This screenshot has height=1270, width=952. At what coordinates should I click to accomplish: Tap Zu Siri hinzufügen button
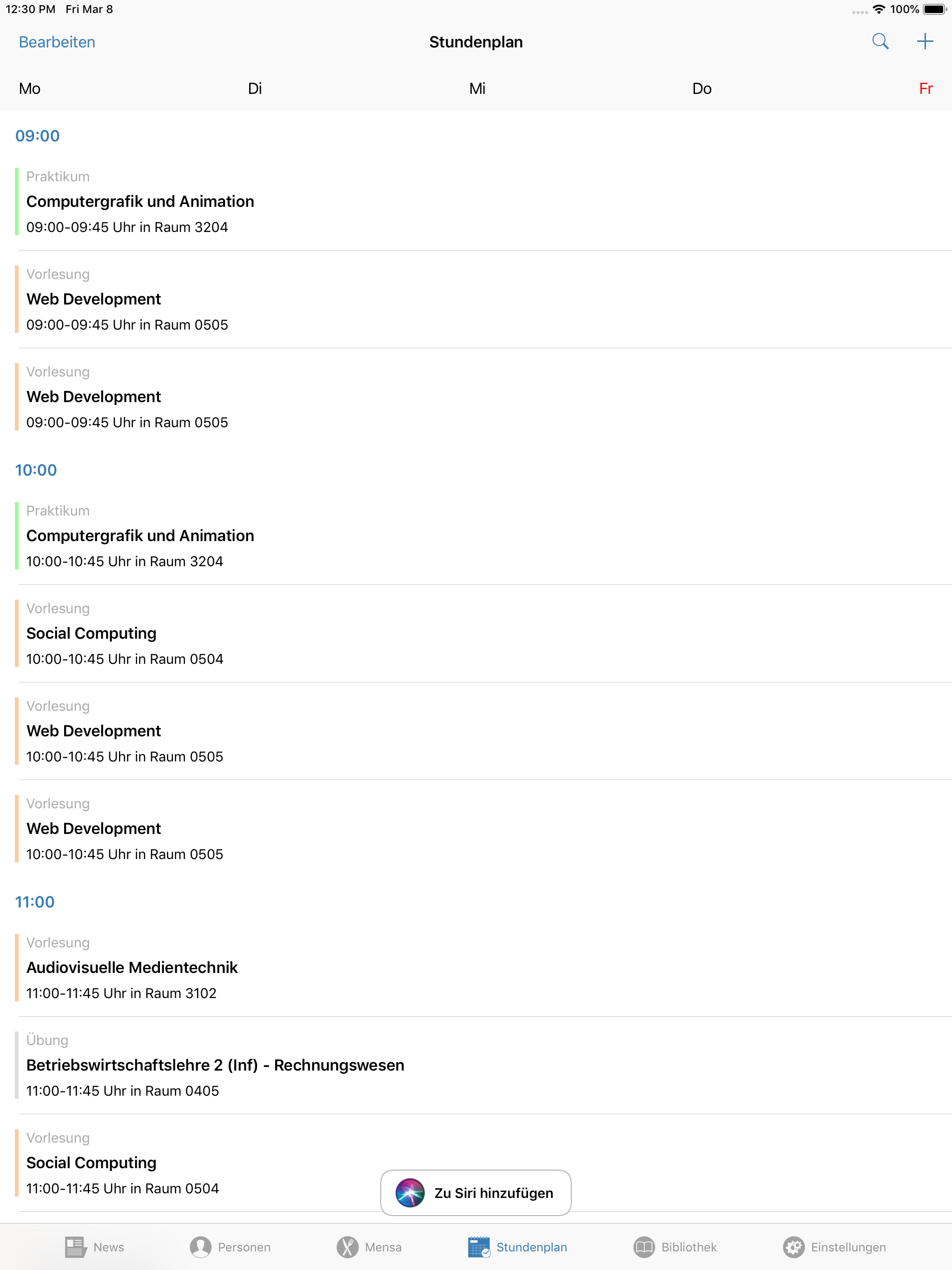click(x=476, y=1192)
